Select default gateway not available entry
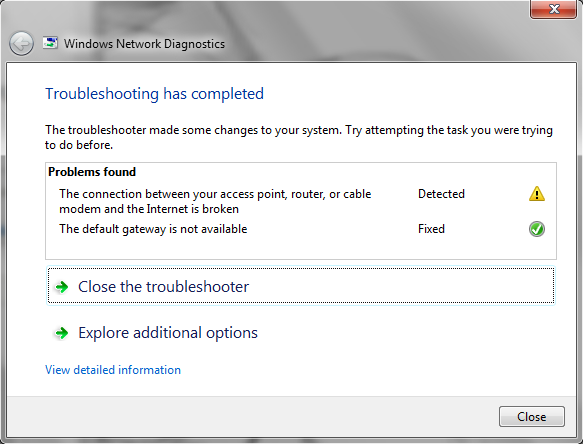The image size is (583, 444). click(153, 229)
